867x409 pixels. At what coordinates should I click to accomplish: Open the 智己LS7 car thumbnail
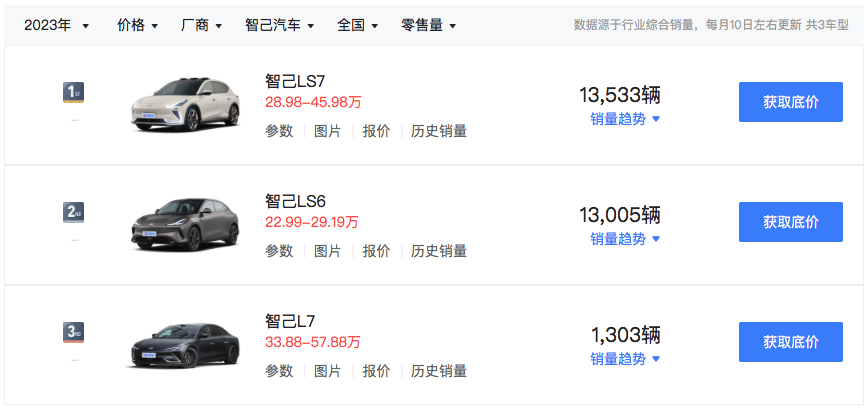click(186, 102)
